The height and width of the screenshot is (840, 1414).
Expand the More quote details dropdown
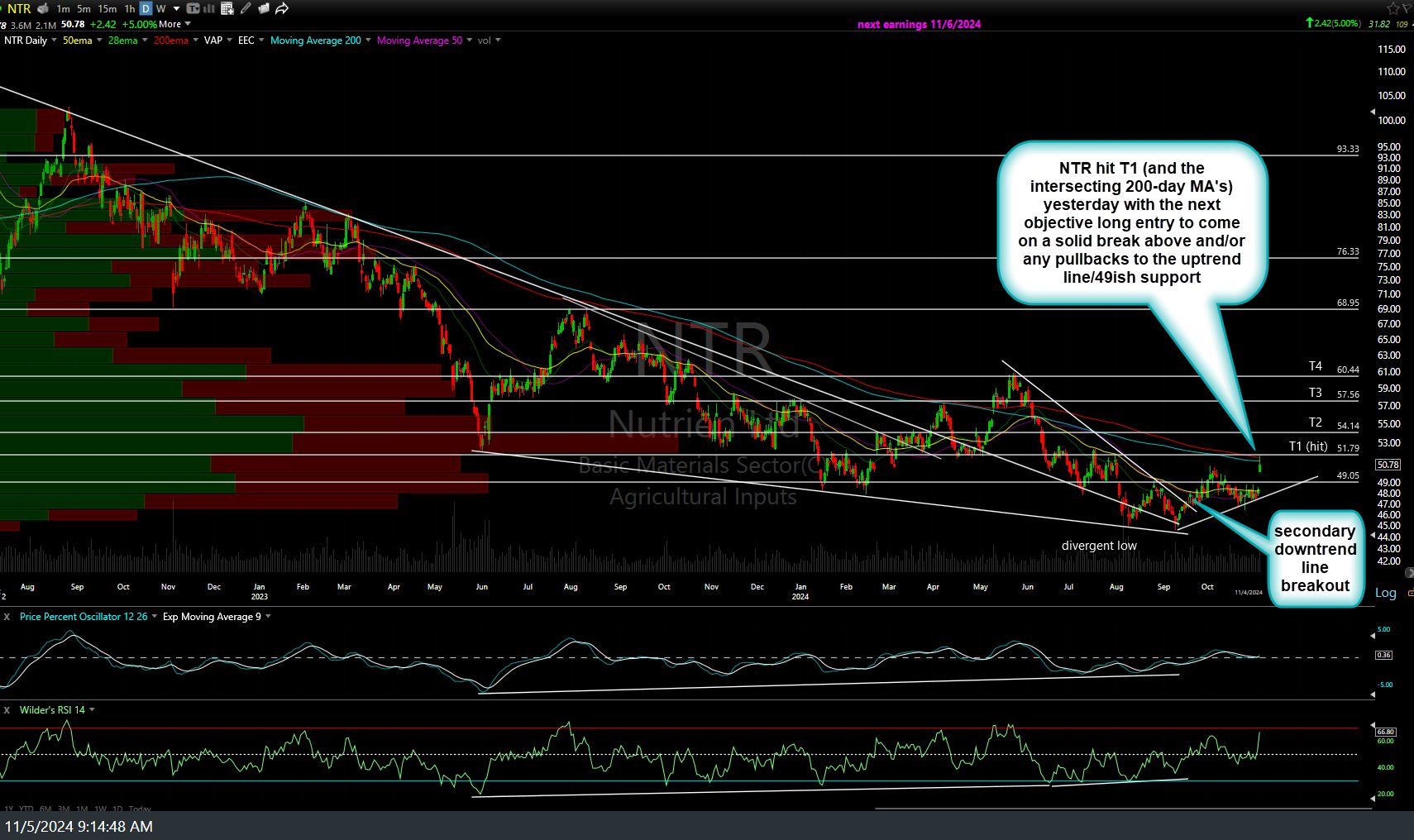174,25
